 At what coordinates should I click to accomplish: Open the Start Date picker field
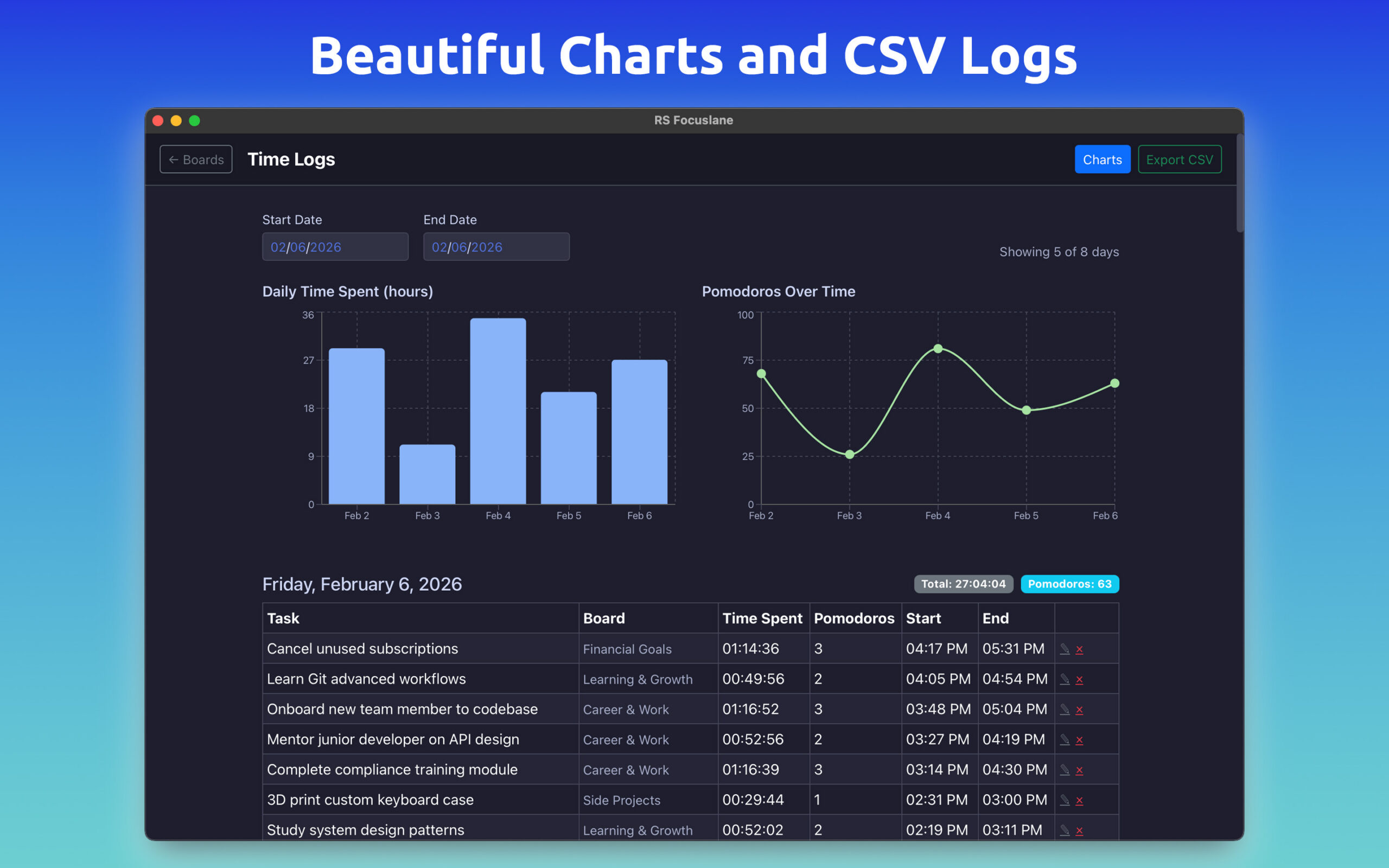point(335,247)
